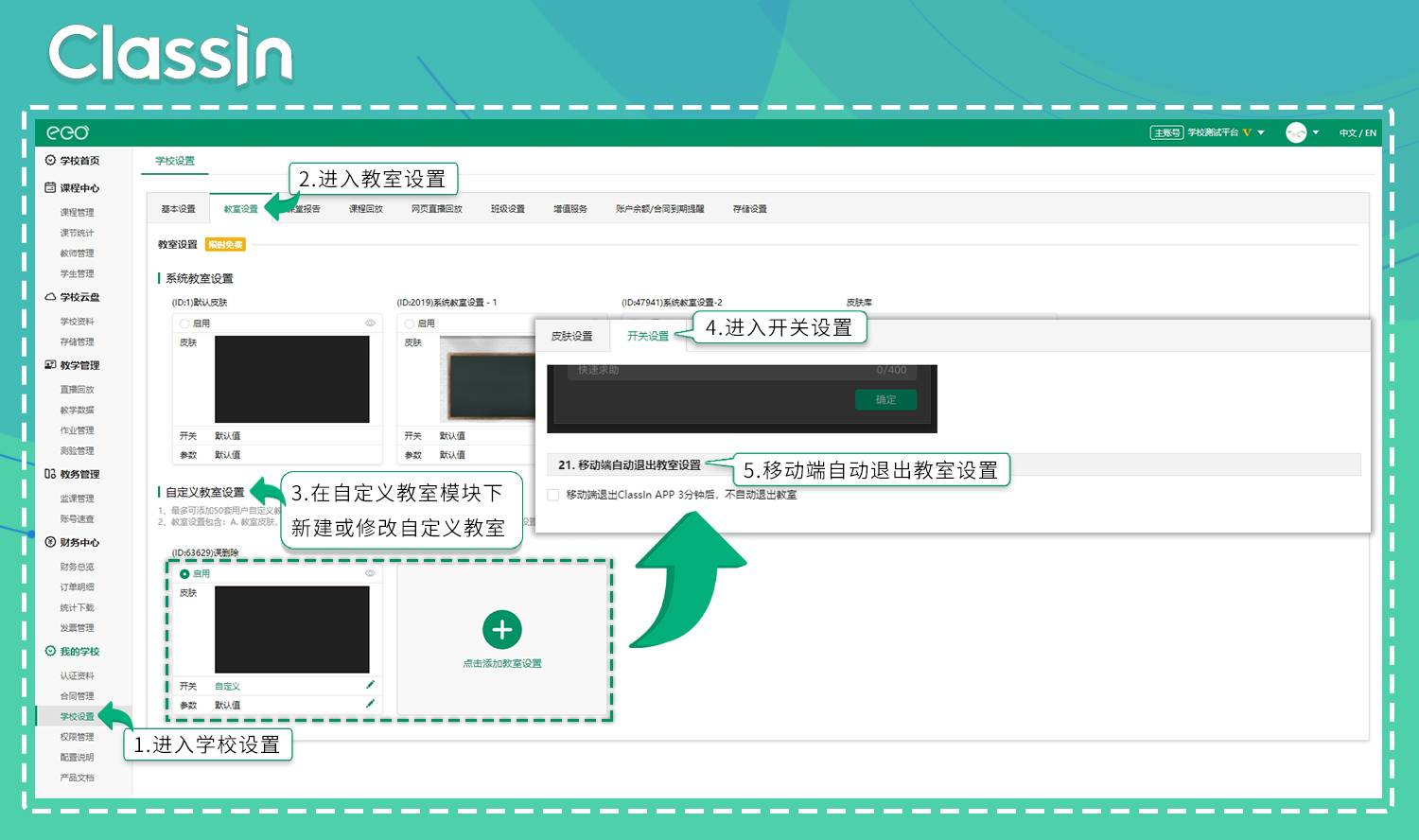1419x840 pixels.
Task: Click the 学校设置 page tab at top
Action: tap(175, 161)
